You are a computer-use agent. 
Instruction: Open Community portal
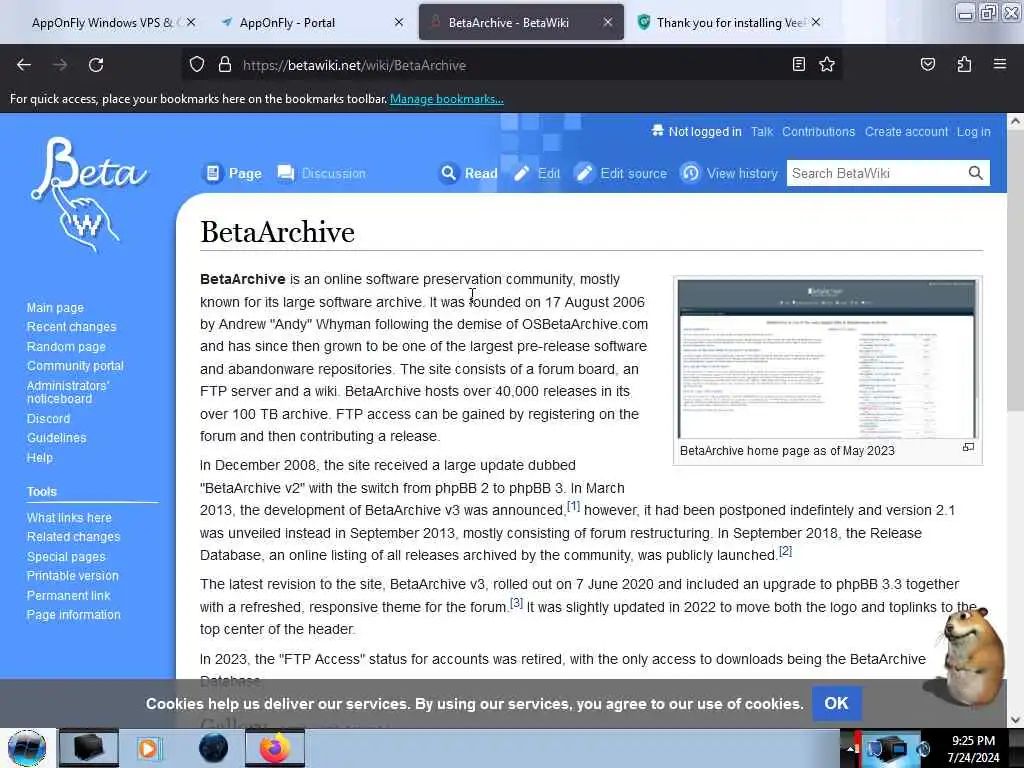[75, 366]
